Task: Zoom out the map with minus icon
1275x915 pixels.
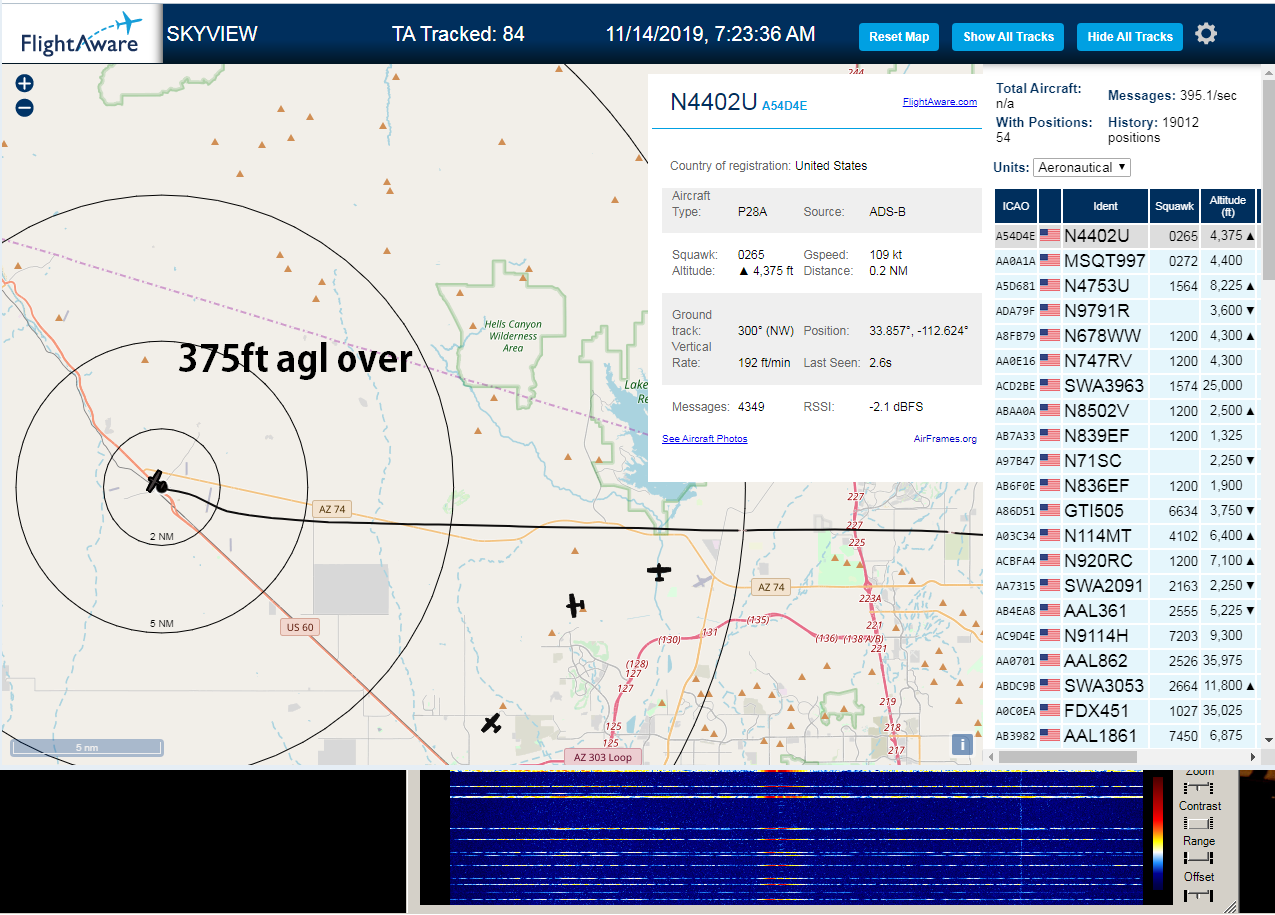Action: [x=25, y=108]
